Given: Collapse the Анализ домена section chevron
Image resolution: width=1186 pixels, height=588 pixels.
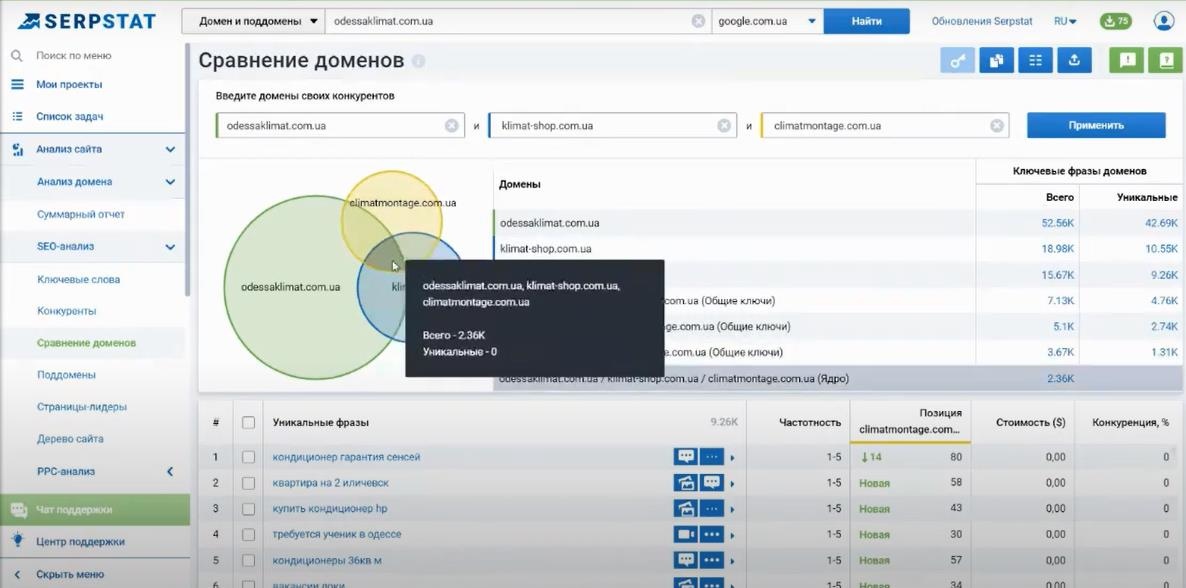Looking at the screenshot, I should click(x=170, y=182).
